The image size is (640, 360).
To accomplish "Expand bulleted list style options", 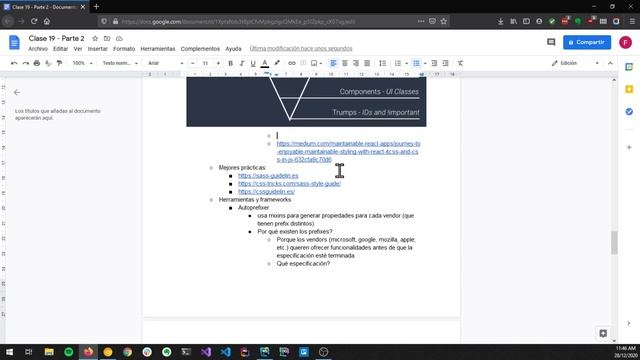I will coord(425,63).
